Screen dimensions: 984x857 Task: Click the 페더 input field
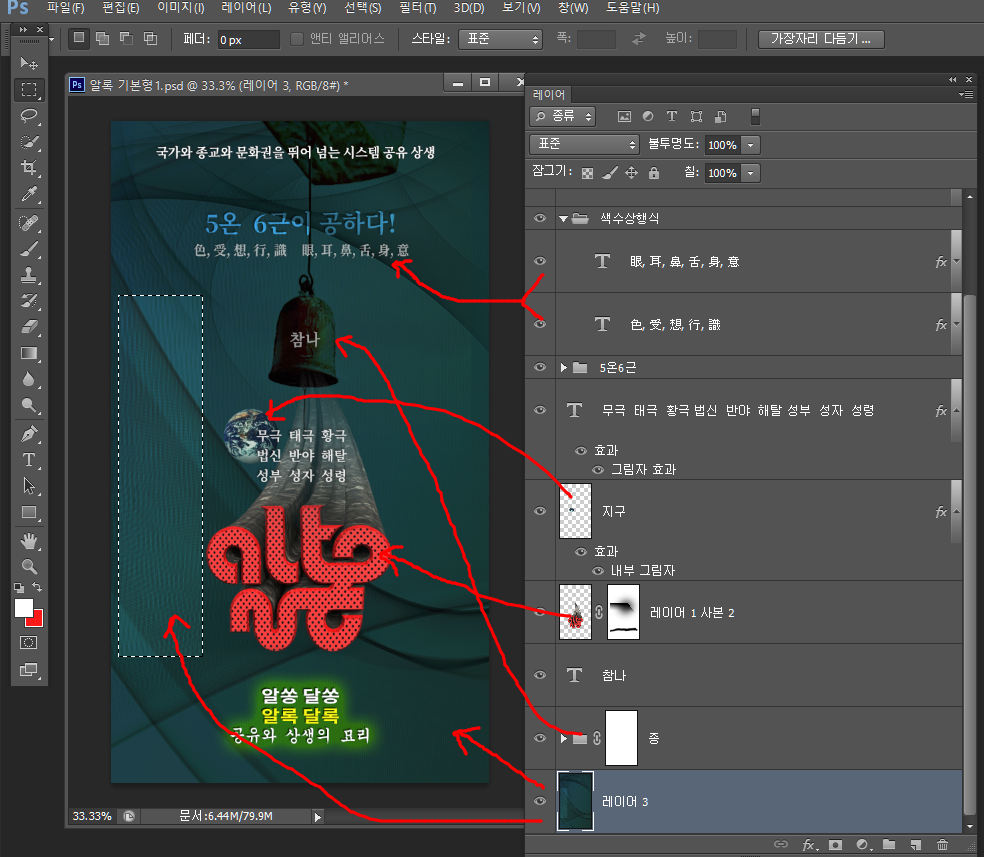pyautogui.click(x=247, y=39)
